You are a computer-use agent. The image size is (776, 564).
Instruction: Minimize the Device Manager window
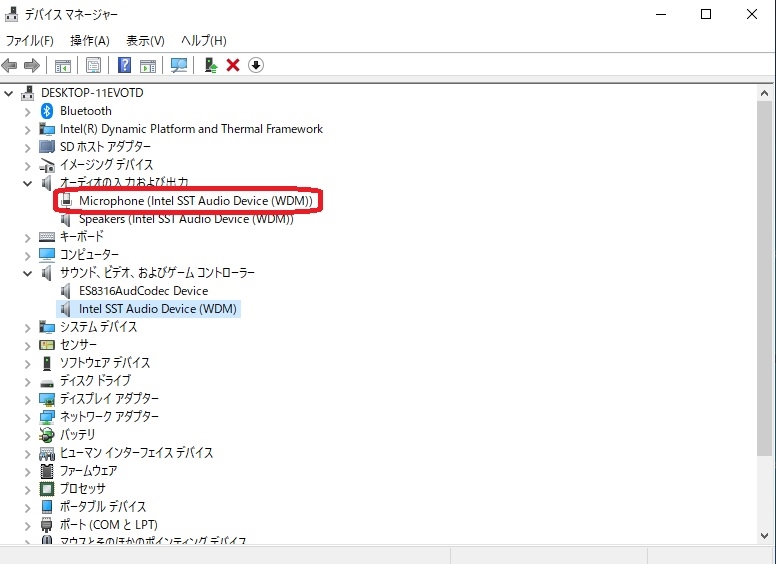pos(661,14)
